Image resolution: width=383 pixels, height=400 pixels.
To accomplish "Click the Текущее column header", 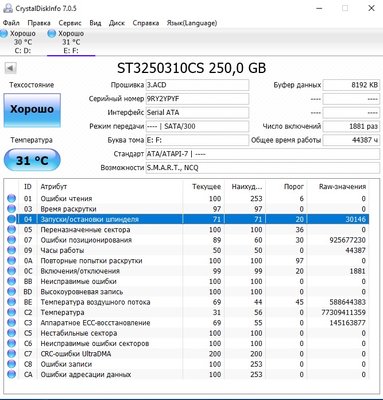I will (207, 187).
